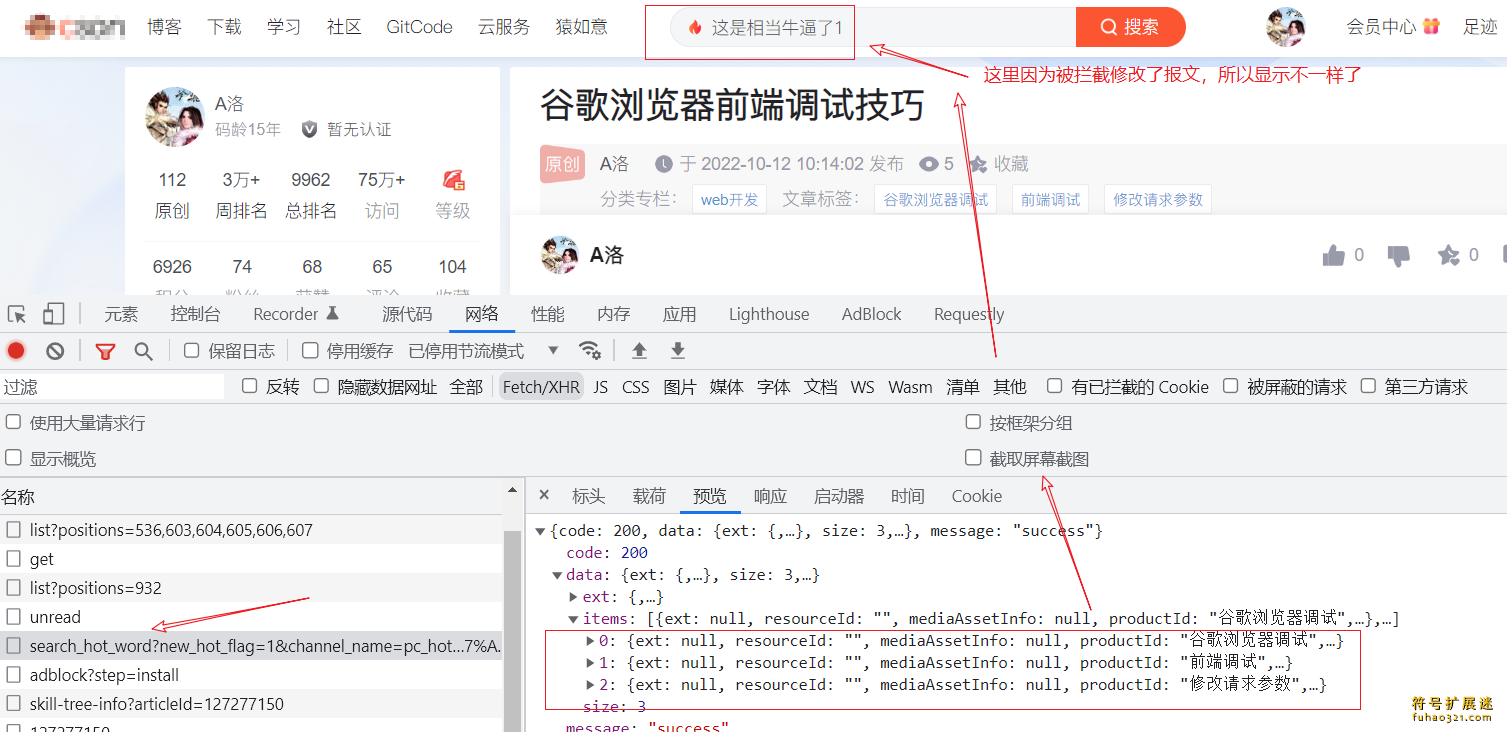Collapse the data node
Viewport: 1507px width, 732px height.
558,575
